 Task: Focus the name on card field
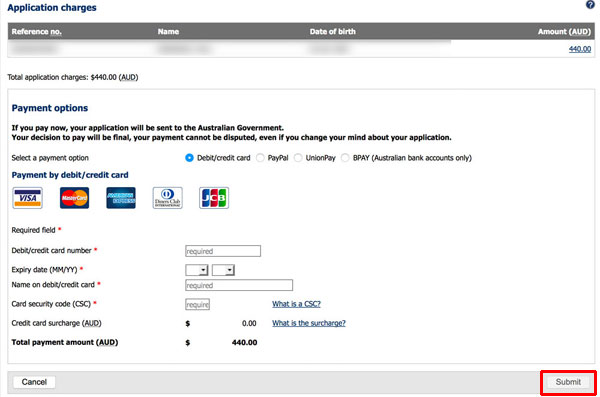[239, 285]
